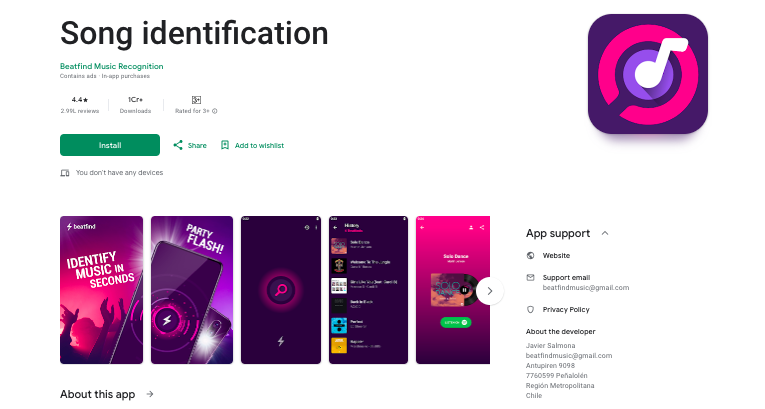The image size is (765, 409).
Task: Click the info icon next to Rated for 3+
Action: point(215,111)
